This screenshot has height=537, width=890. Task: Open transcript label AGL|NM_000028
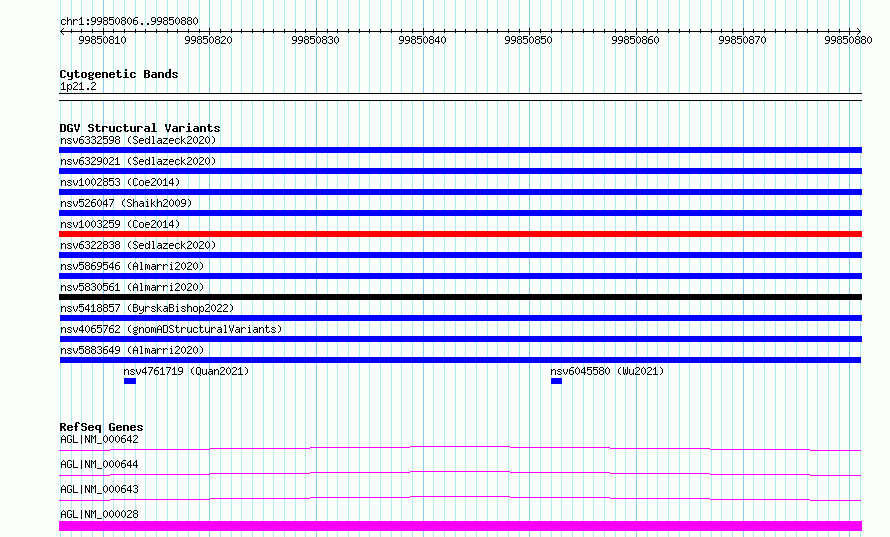(99, 514)
